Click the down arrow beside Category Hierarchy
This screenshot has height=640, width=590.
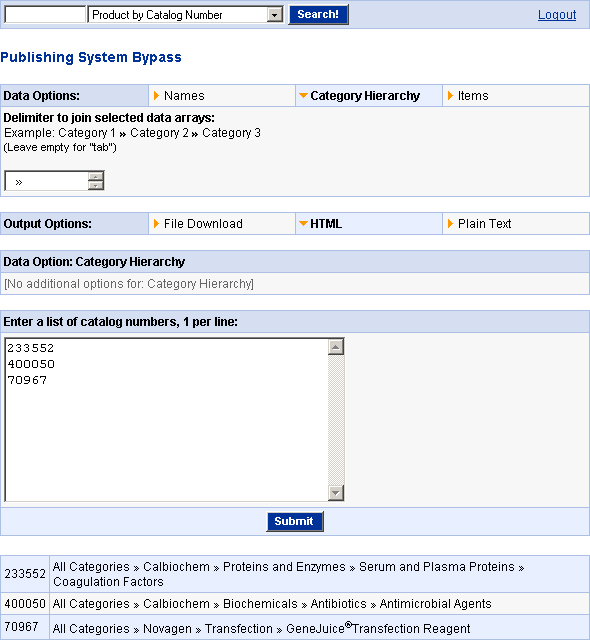pyautogui.click(x=303, y=96)
